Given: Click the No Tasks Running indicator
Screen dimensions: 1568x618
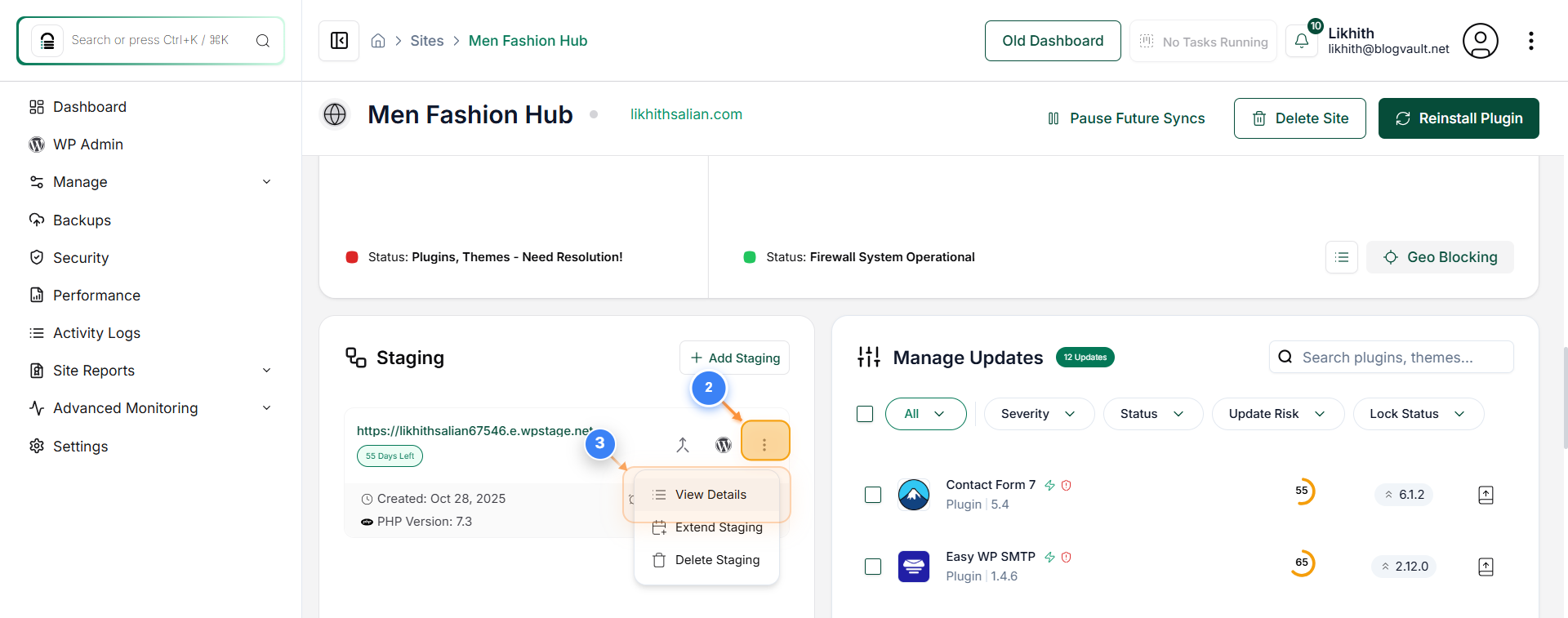Looking at the screenshot, I should tap(1203, 41).
